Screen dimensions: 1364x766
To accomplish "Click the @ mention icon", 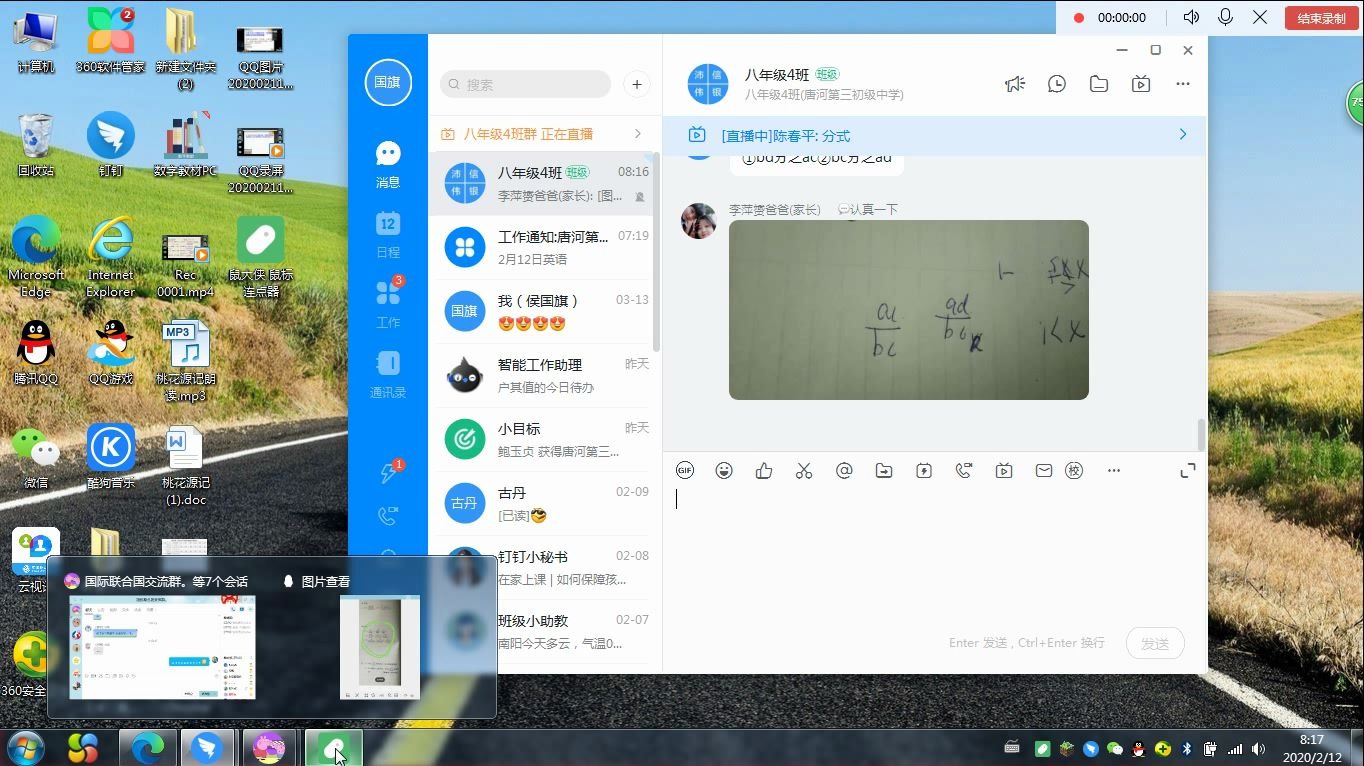I will point(844,470).
